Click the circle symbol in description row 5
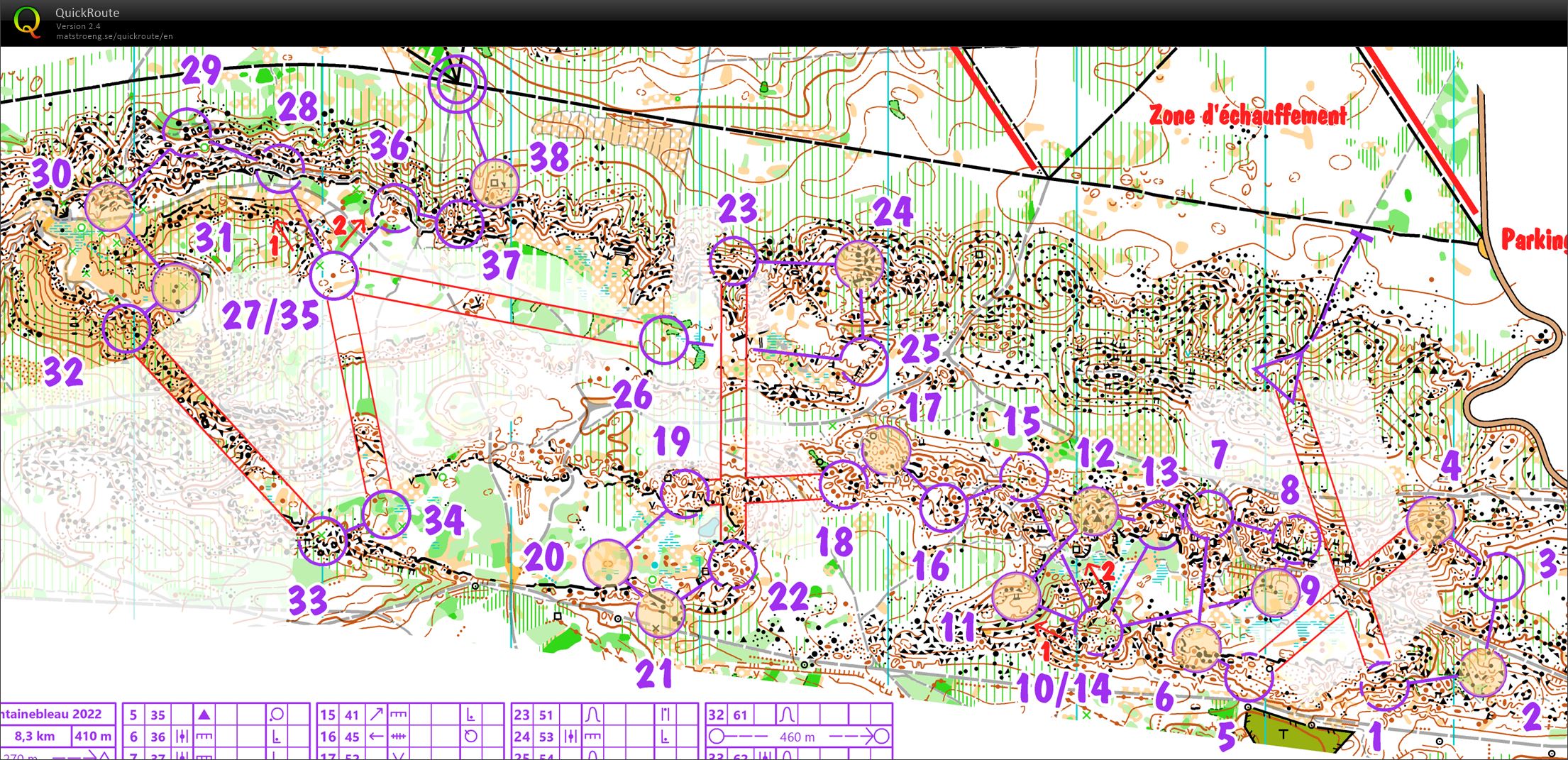 click(x=277, y=715)
